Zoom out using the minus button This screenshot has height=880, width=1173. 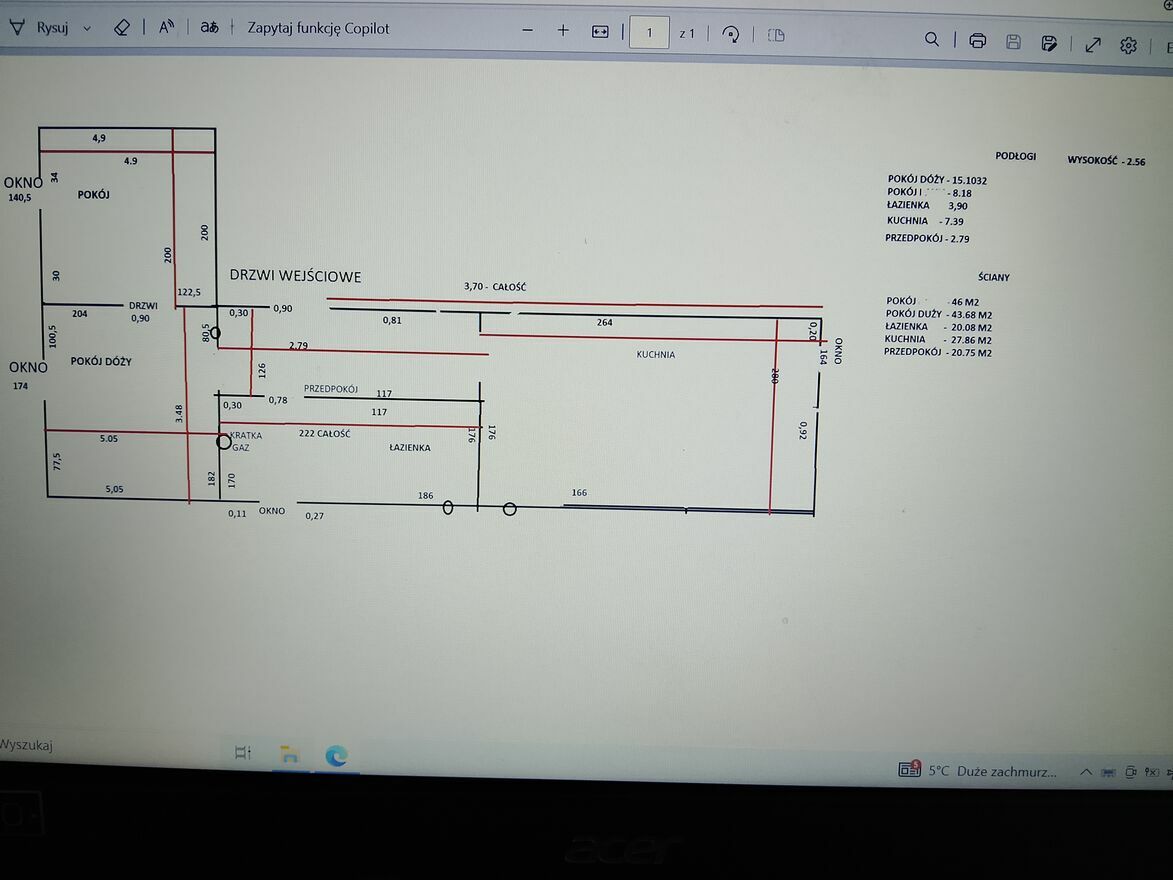(528, 31)
